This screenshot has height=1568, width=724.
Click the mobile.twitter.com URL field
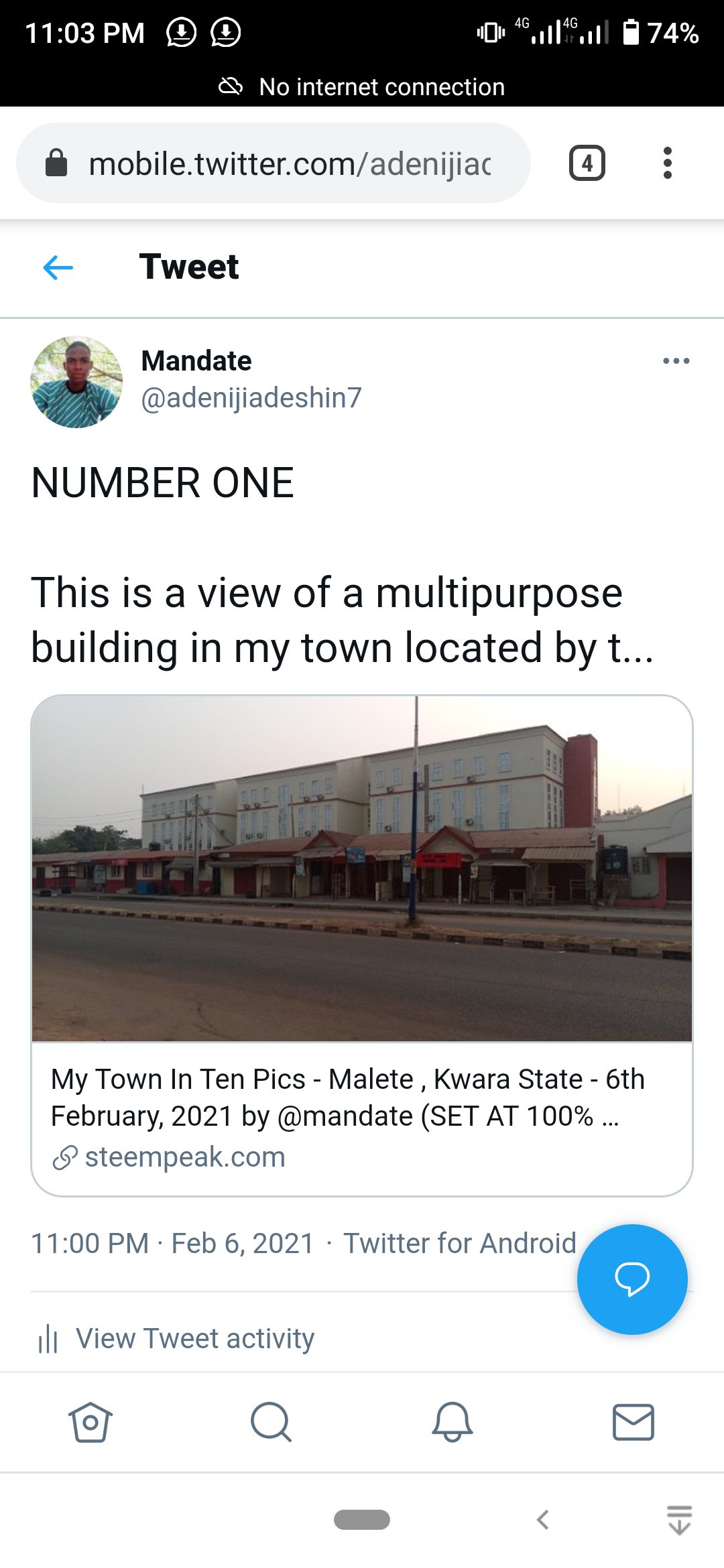(x=290, y=164)
